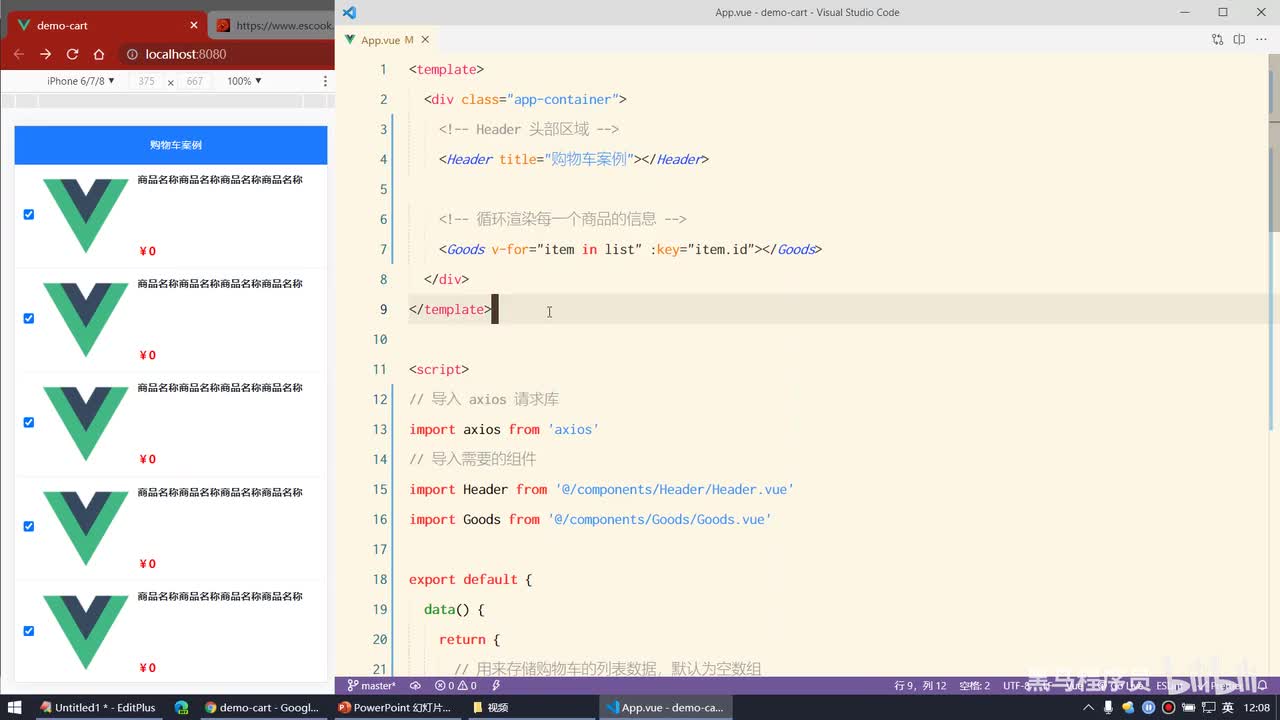This screenshot has width=1280, height=720.
Task: Open errors and warnings count in status bar
Action: 456,686
